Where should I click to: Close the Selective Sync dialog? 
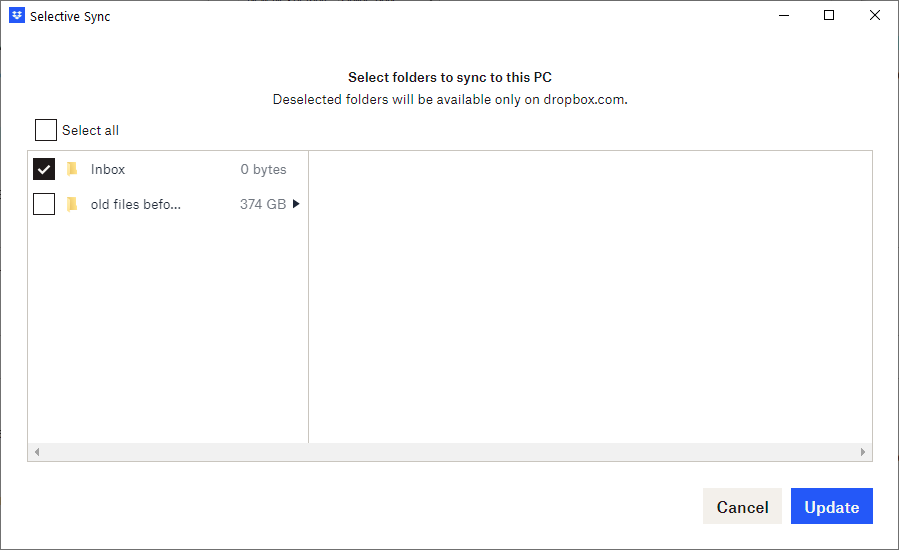coord(875,16)
